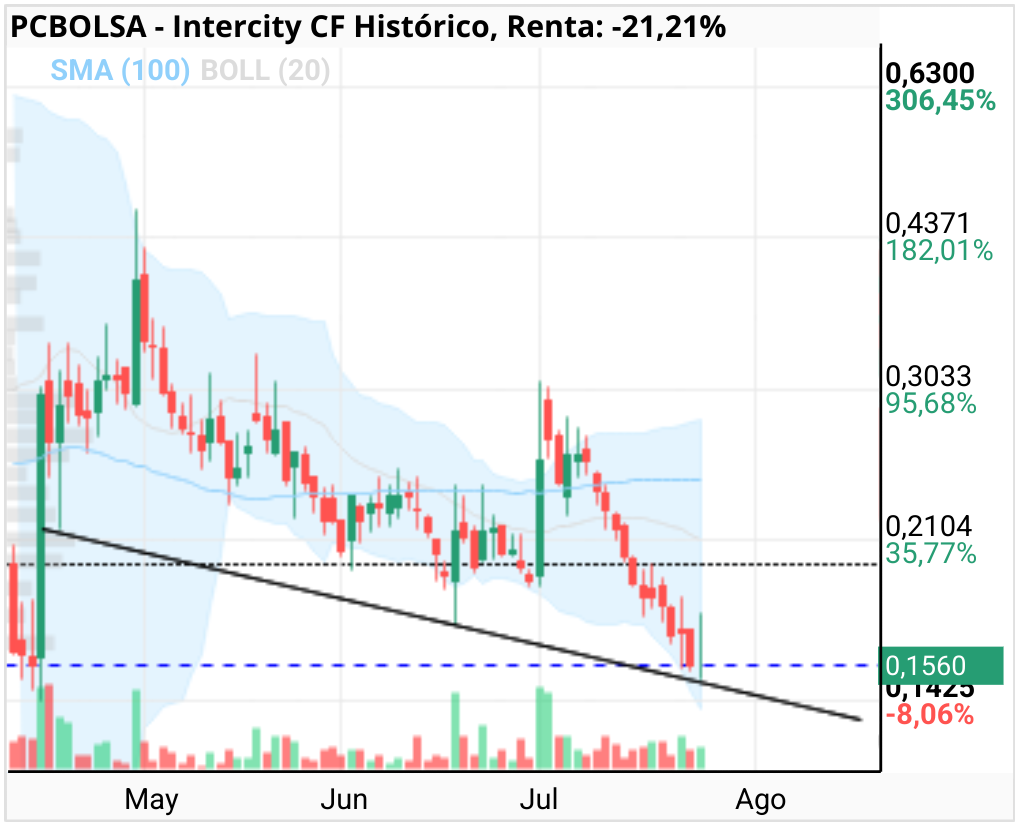Screen dimensions: 1019x826
Task: Click the 0,2104 price axis label
Action: tap(928, 526)
